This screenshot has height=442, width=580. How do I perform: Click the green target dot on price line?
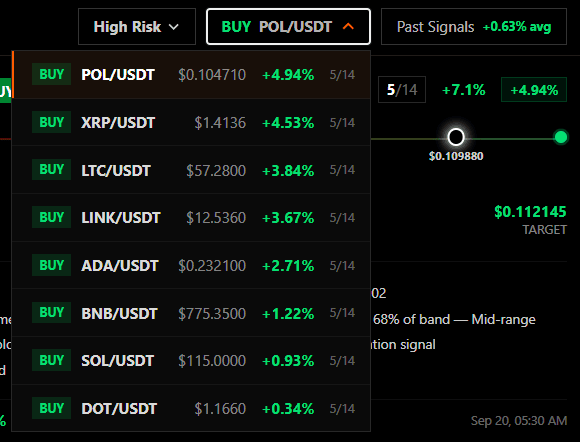(x=561, y=137)
